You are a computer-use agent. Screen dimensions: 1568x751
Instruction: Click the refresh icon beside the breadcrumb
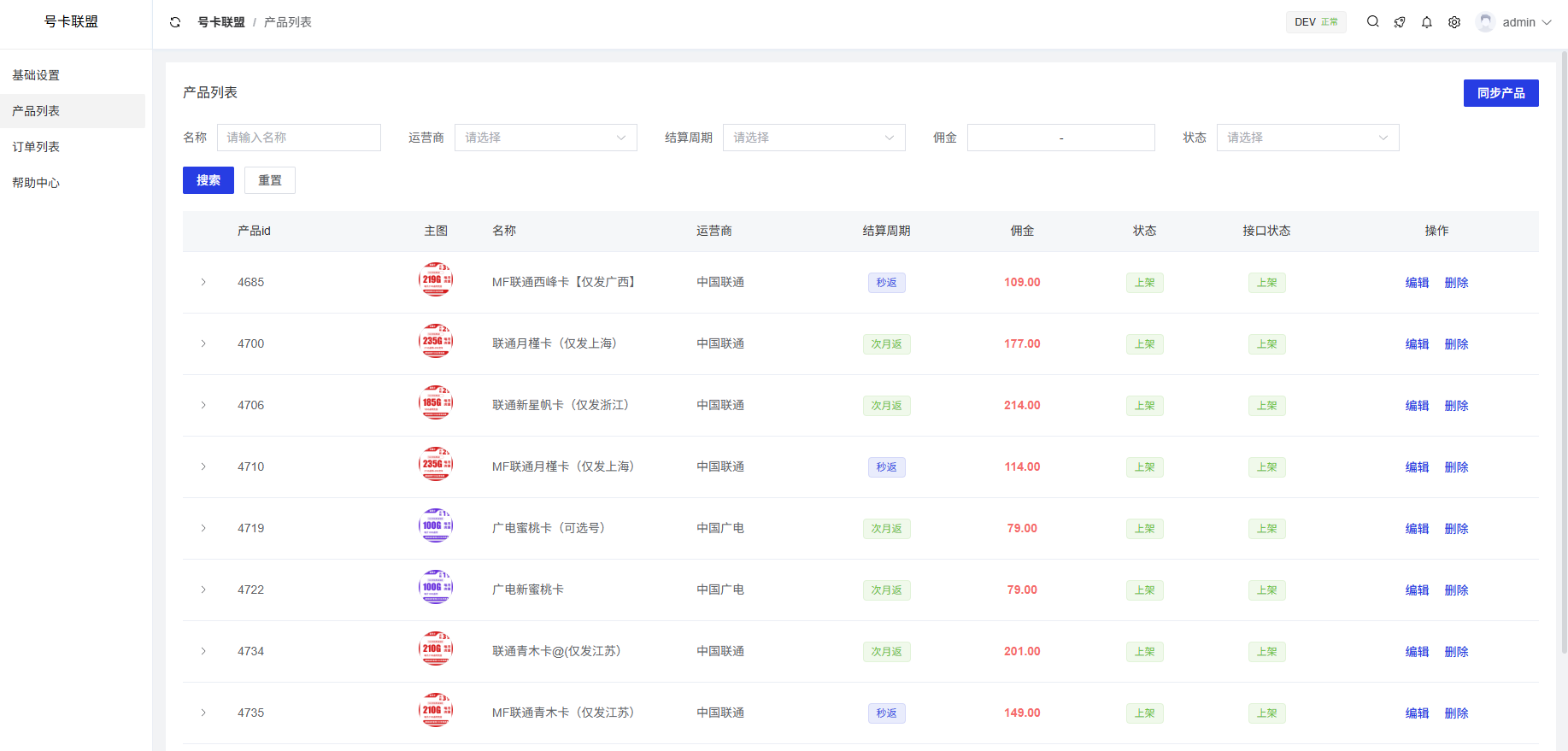click(x=175, y=22)
